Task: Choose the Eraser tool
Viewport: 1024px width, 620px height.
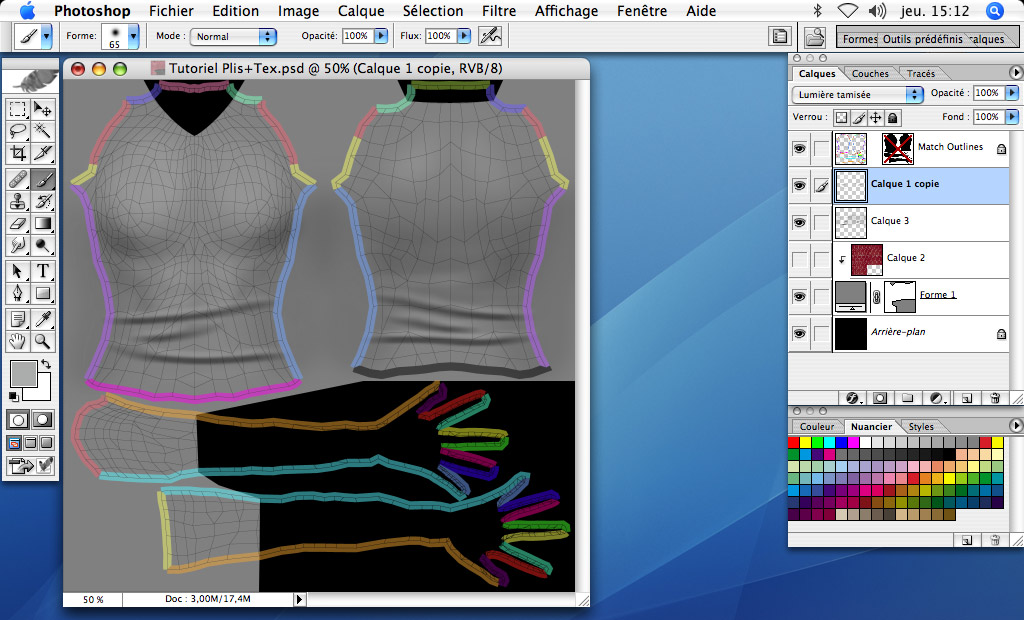Action: [x=18, y=223]
